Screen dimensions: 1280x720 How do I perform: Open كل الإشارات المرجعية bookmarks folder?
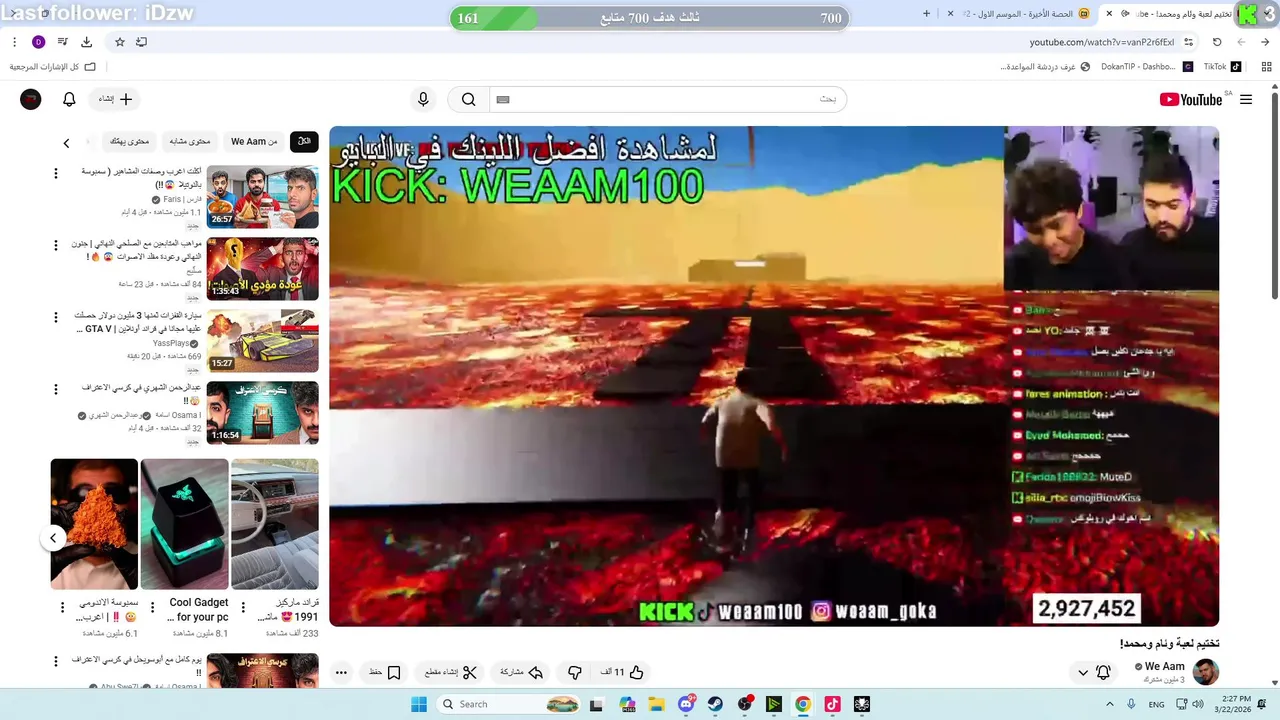[x=53, y=67]
